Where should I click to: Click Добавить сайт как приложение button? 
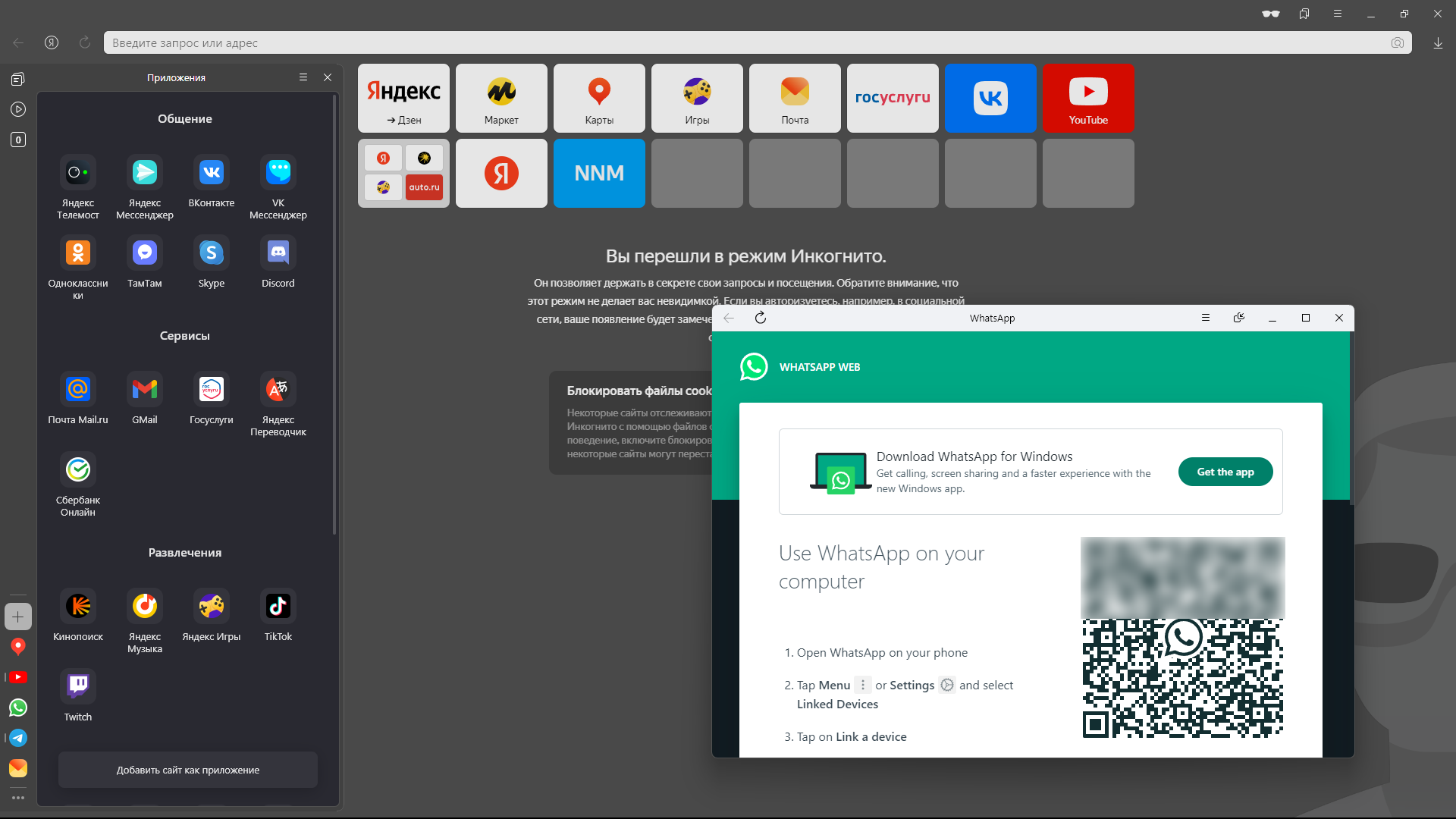point(188,770)
